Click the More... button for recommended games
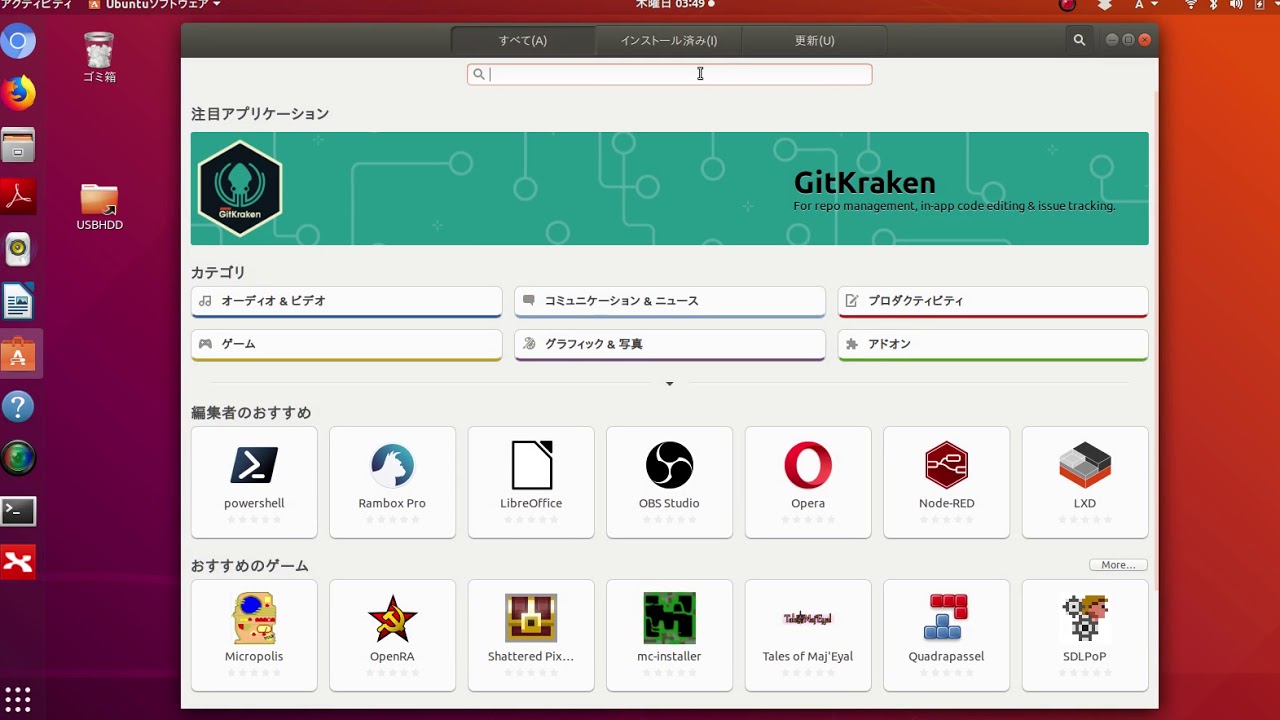 coord(1118,565)
